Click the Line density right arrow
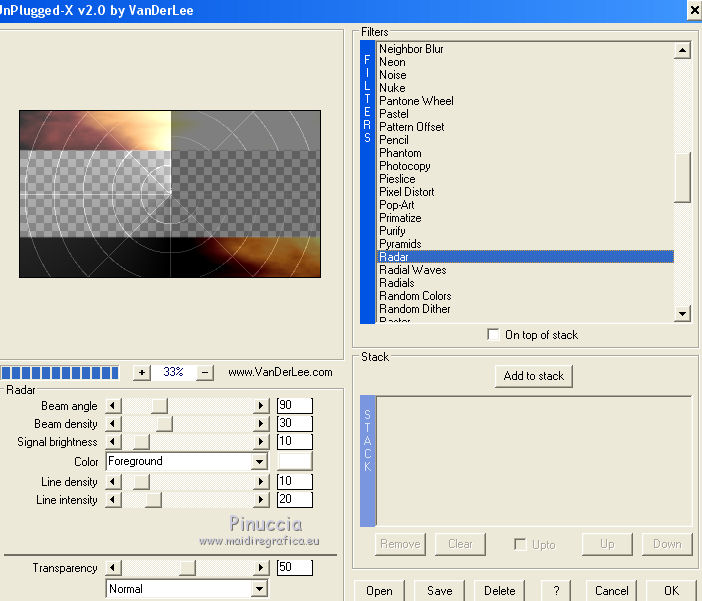702x601 pixels. pos(261,481)
